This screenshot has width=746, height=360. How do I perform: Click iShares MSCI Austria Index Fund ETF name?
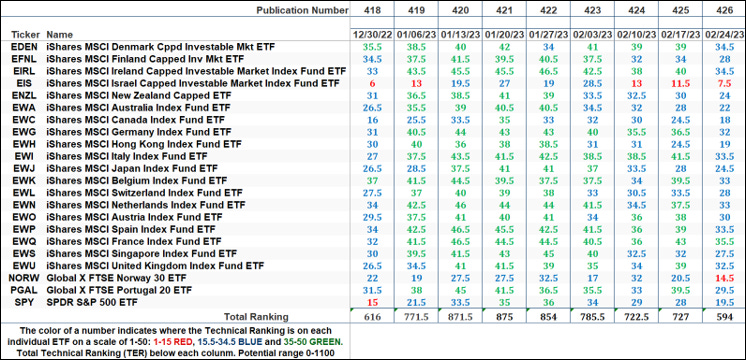(x=135, y=217)
